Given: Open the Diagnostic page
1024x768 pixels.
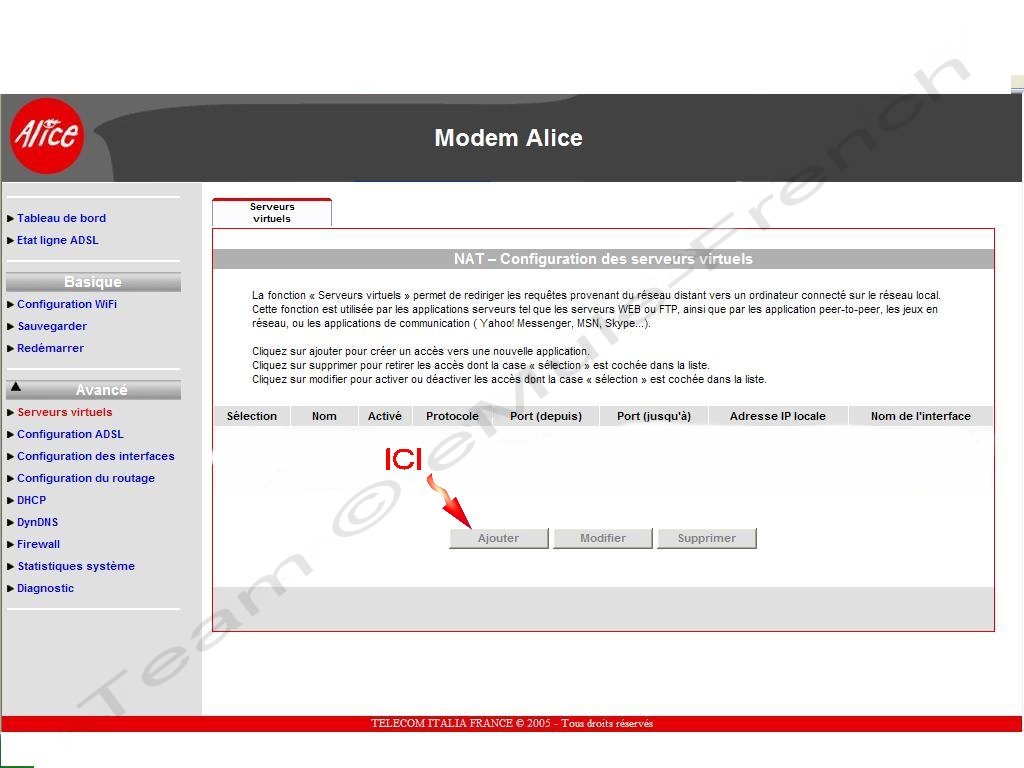Looking at the screenshot, I should coord(45,588).
